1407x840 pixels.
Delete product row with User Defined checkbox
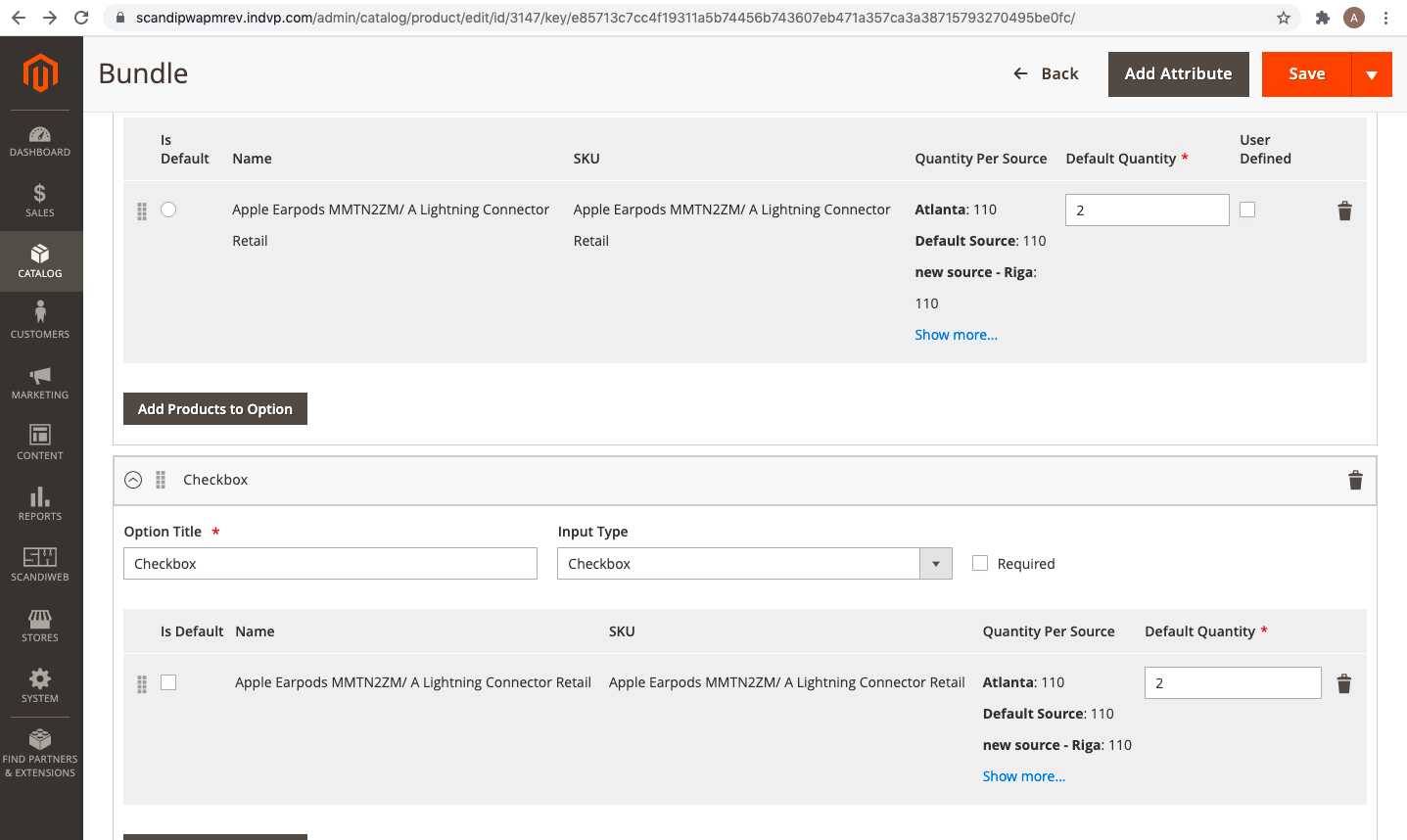tap(1344, 210)
